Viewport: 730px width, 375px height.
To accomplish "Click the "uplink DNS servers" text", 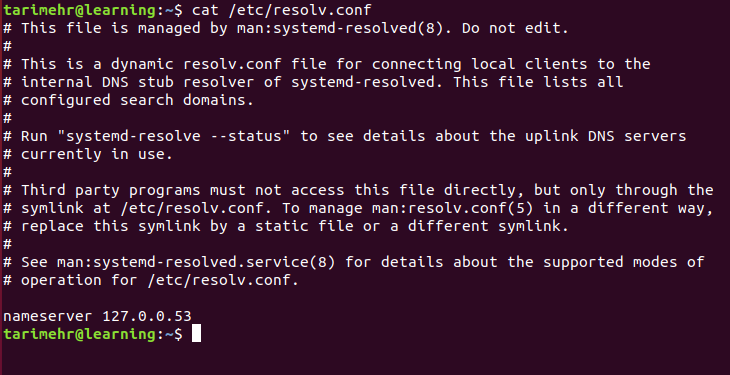I will [x=606, y=136].
